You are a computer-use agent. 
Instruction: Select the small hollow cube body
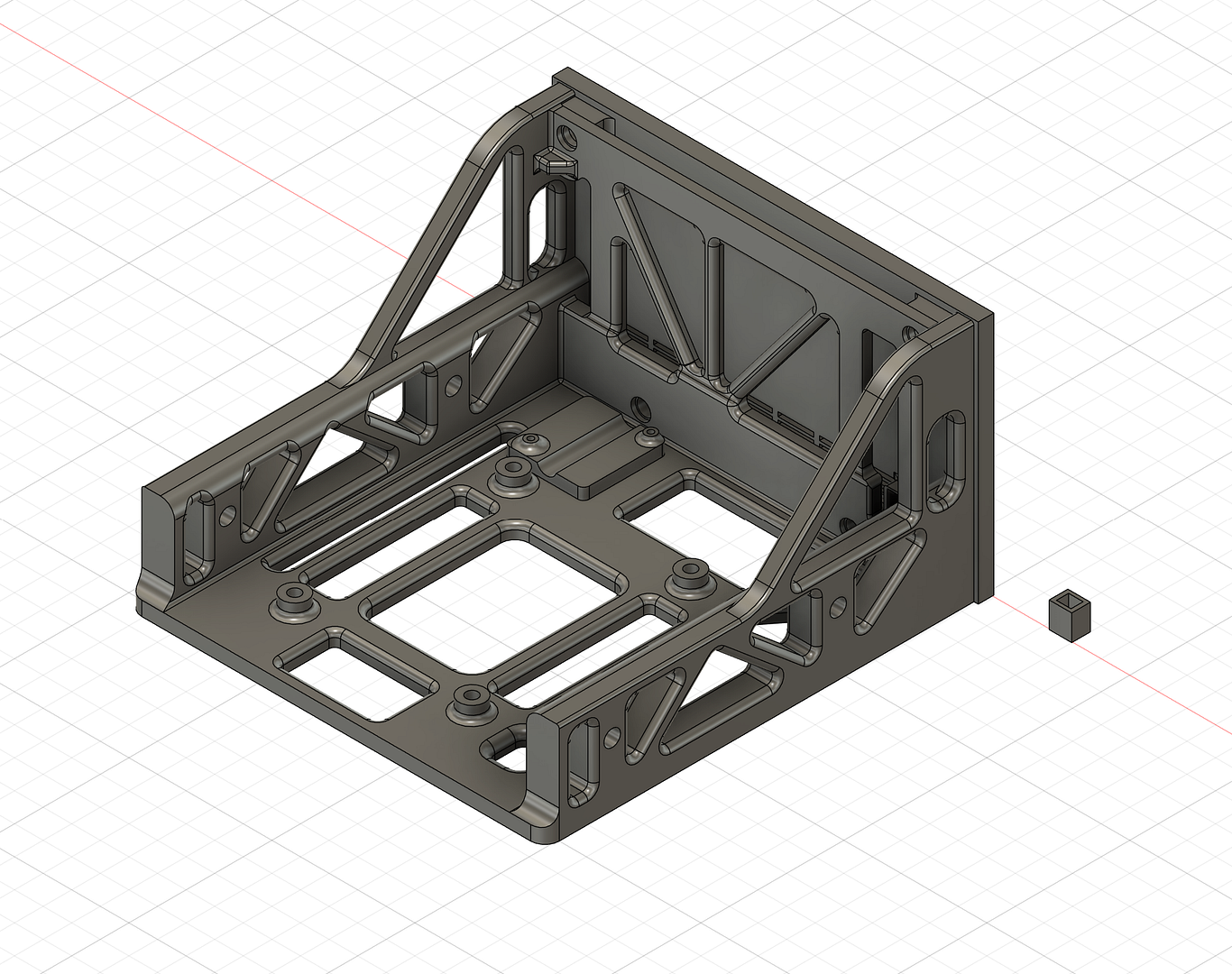1069,614
